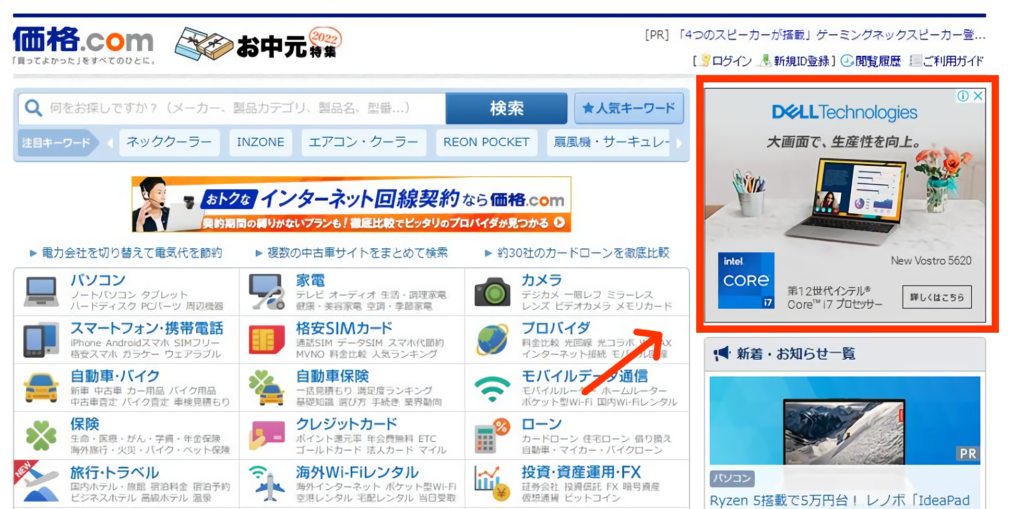Viewport: 1024px width, 509px height.
Task: Click the インターネット回線契約 banner
Action: (x=351, y=204)
